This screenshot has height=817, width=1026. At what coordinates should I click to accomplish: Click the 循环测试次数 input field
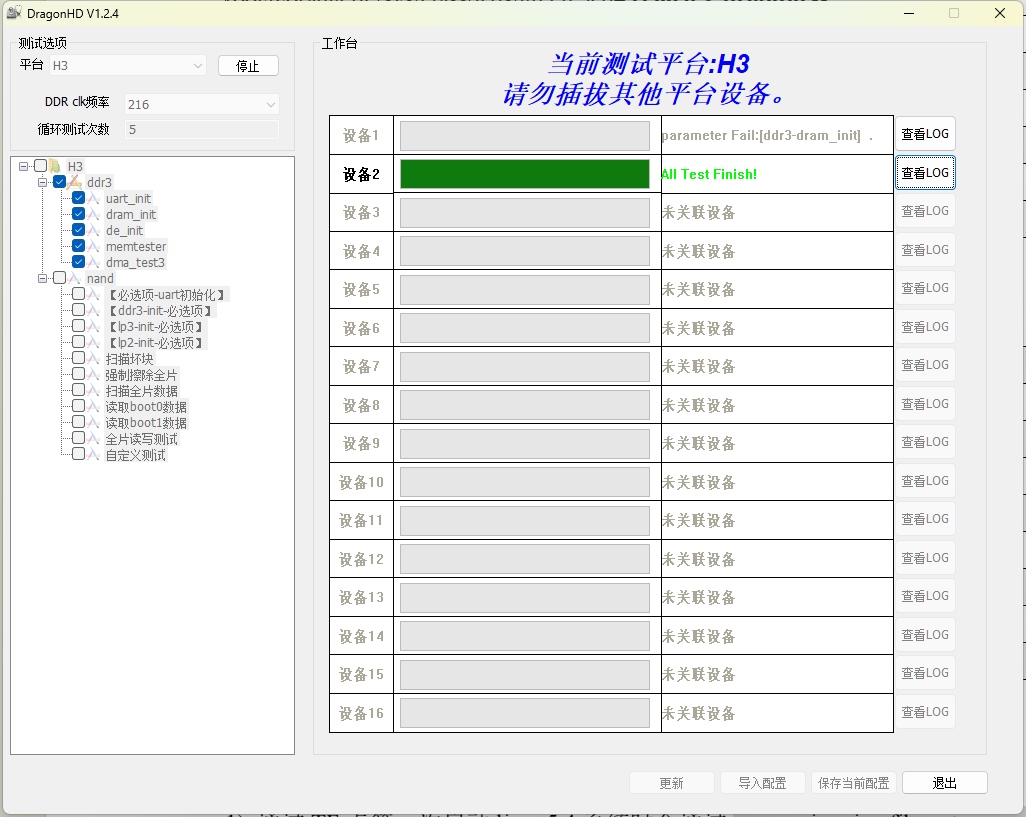(x=202, y=130)
